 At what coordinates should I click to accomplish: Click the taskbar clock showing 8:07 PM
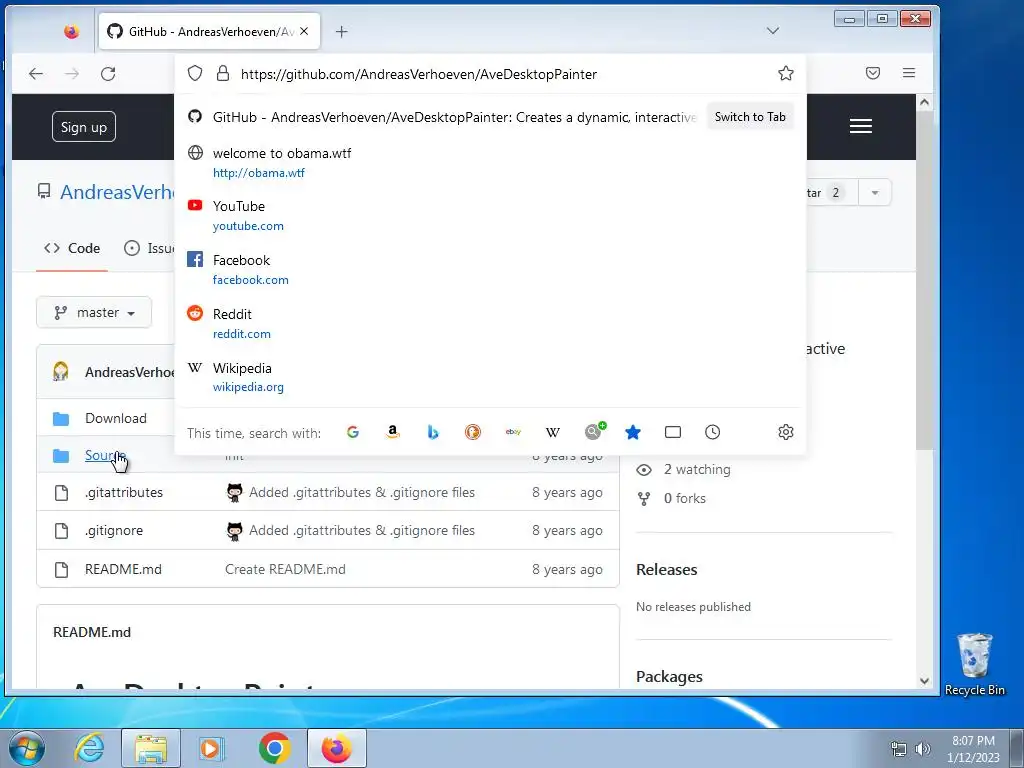point(973,748)
